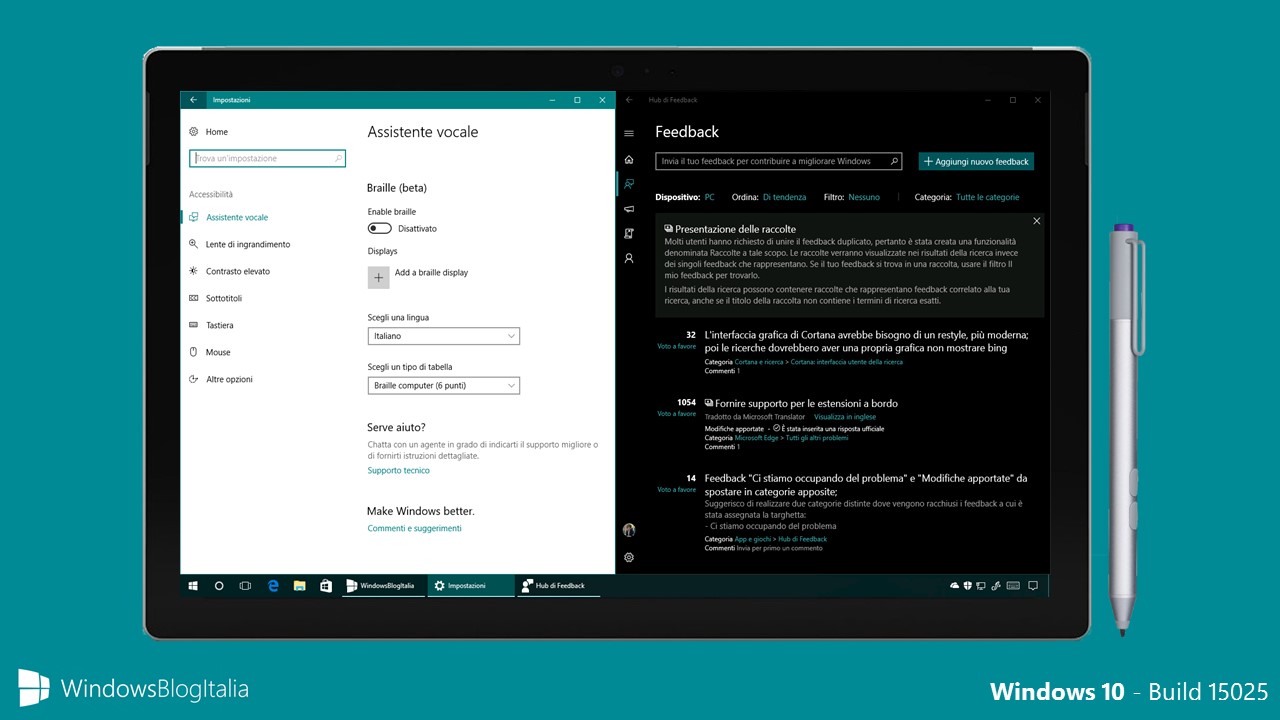Open Hub di Feedback category link
Screen dimensions: 1280x720
pyautogui.click(x=802, y=539)
